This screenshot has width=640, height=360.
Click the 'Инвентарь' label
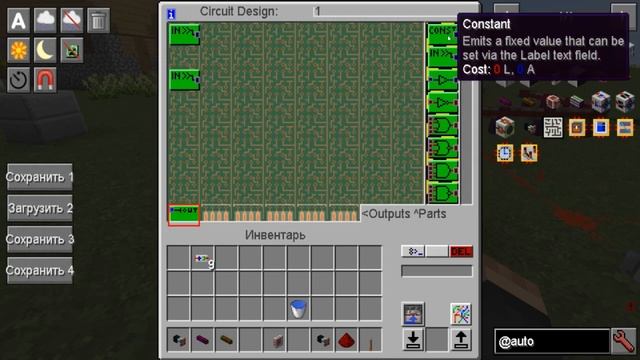click(x=275, y=236)
